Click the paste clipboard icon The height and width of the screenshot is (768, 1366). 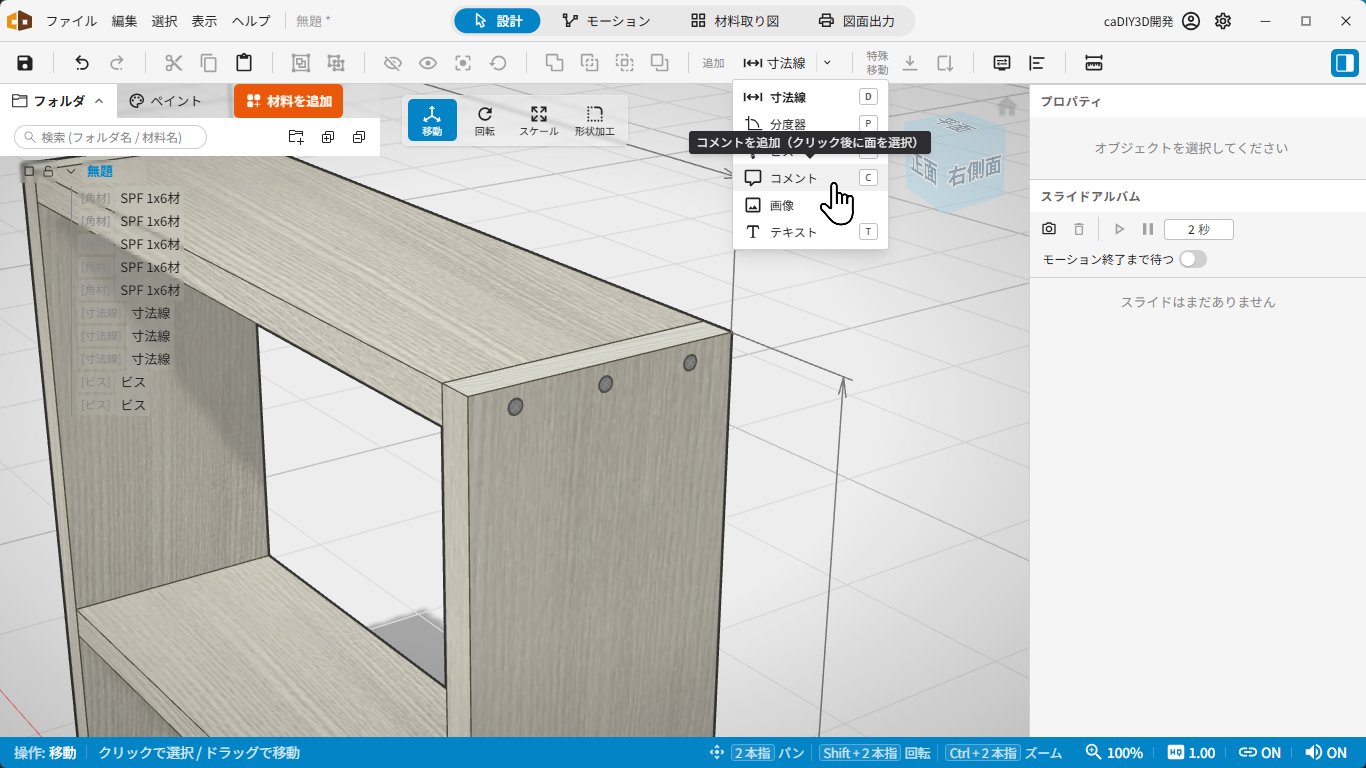tap(244, 63)
